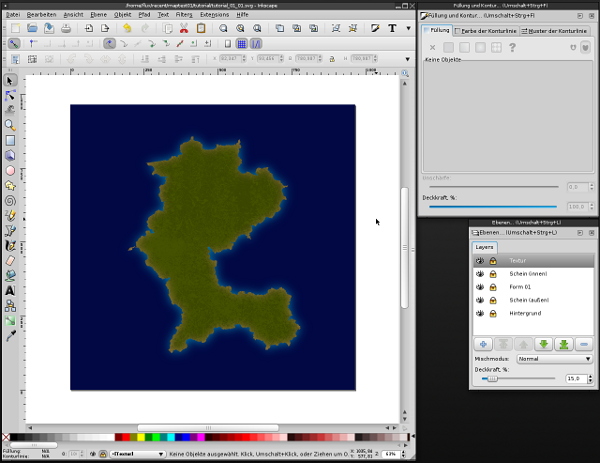Hide the Hintergrund layer
Screen dimensions: 600x463
point(480,313)
